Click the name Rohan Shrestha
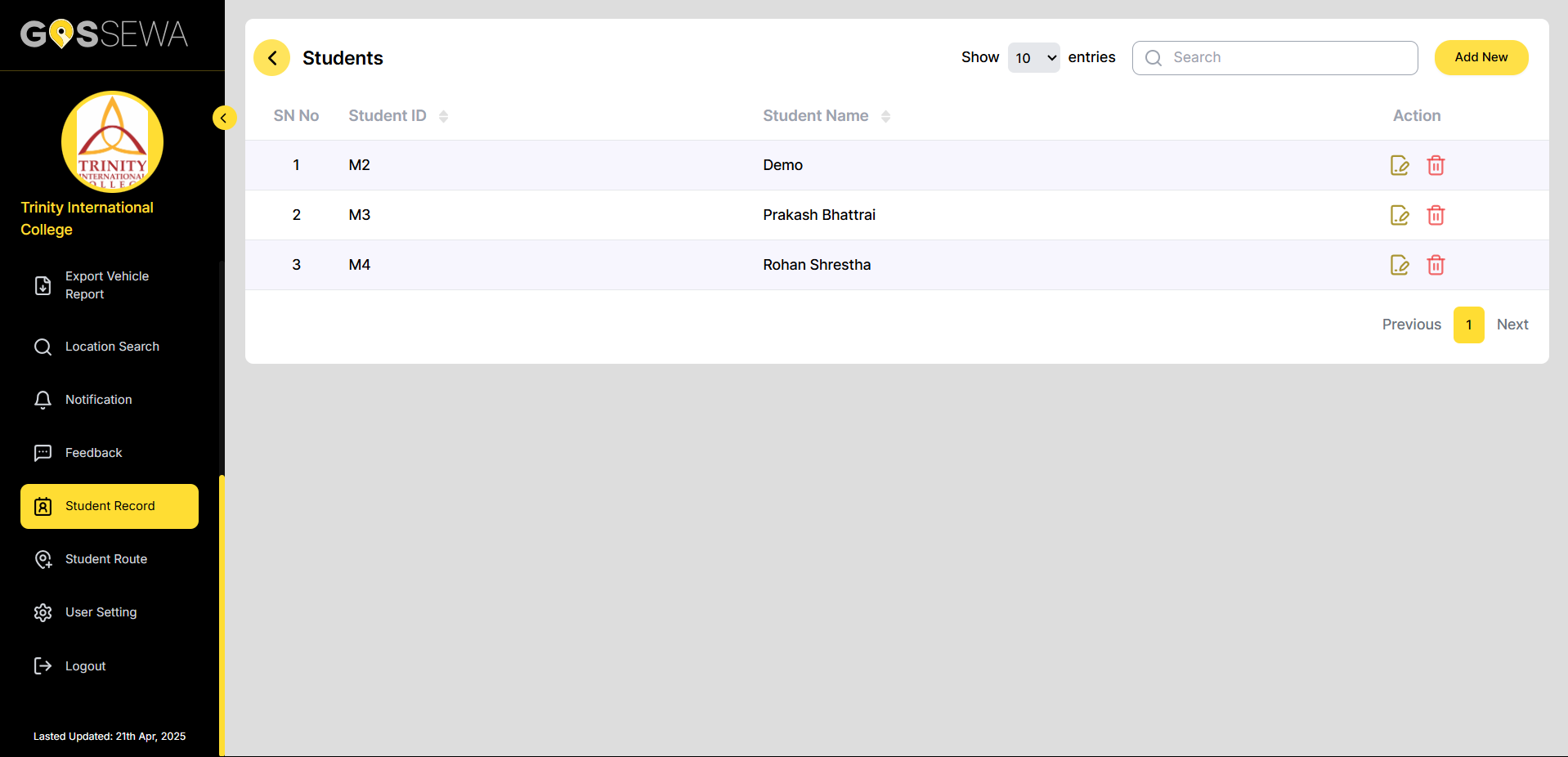 (817, 265)
